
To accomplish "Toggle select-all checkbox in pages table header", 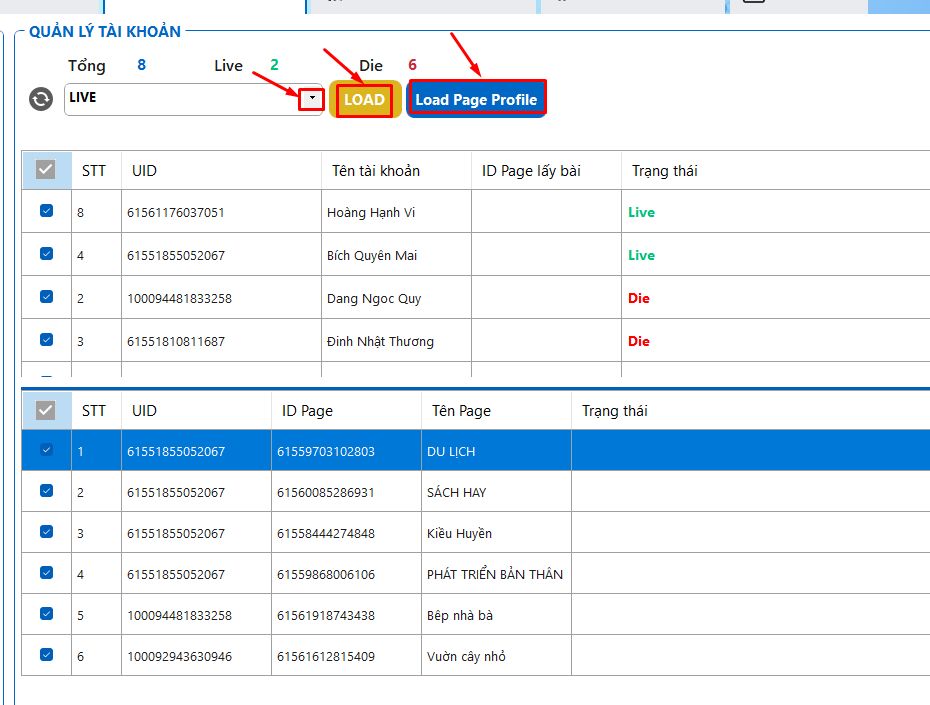I will (46, 410).
